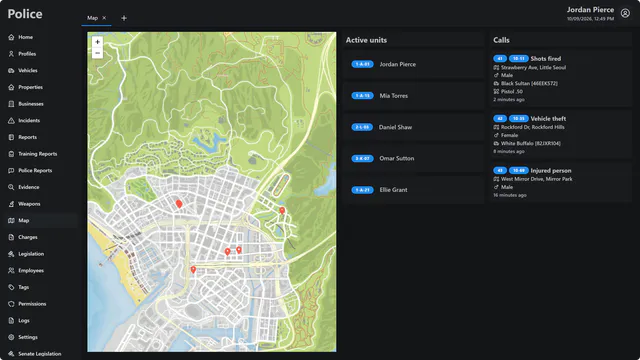Click the 'Strawberry Ave, Little Seoul' address
Image resolution: width=640 pixels, height=360 pixels.
point(533,67)
